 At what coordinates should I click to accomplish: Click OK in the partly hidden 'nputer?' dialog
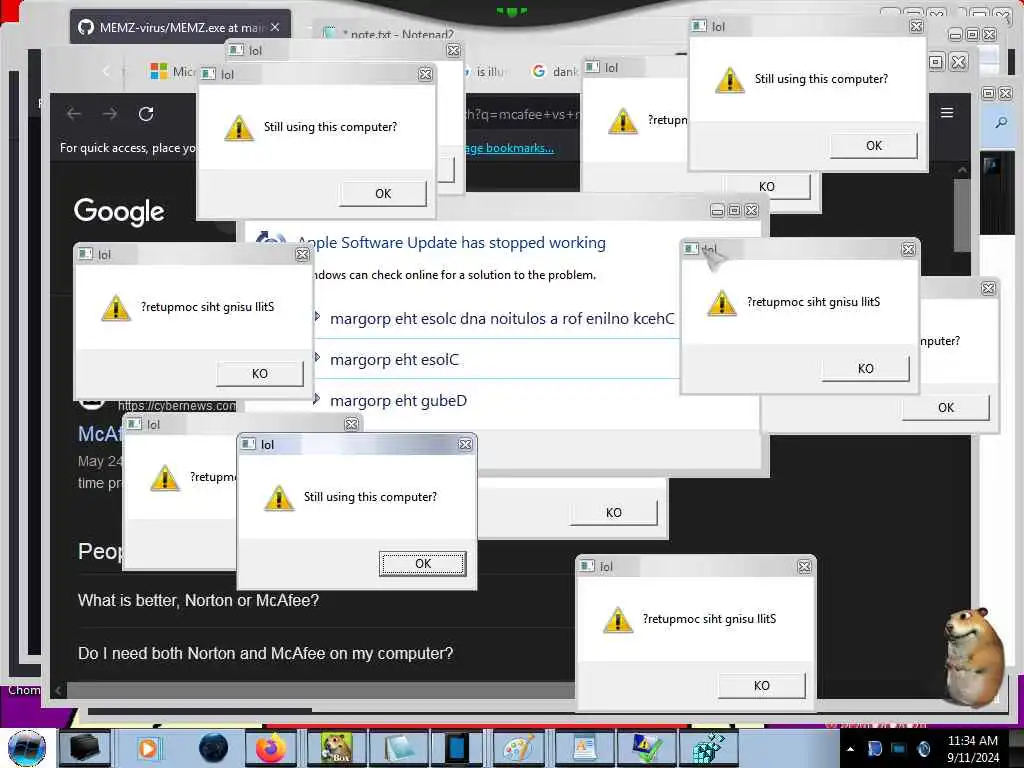tap(946, 408)
